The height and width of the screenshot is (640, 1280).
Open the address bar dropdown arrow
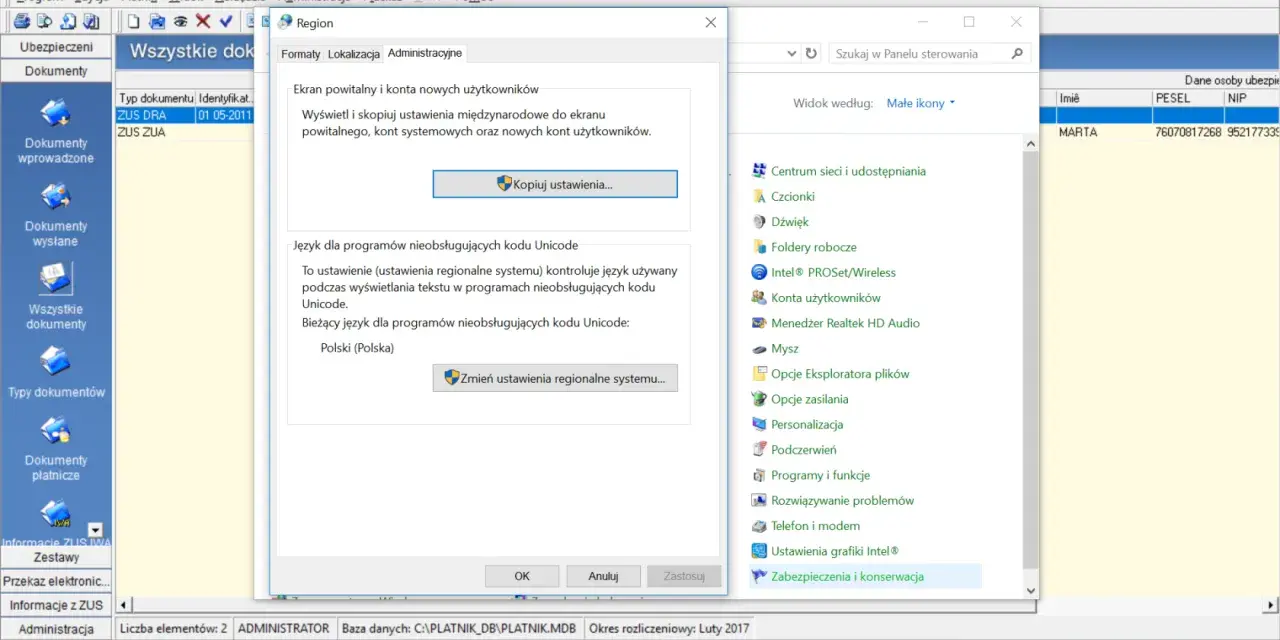click(790, 54)
